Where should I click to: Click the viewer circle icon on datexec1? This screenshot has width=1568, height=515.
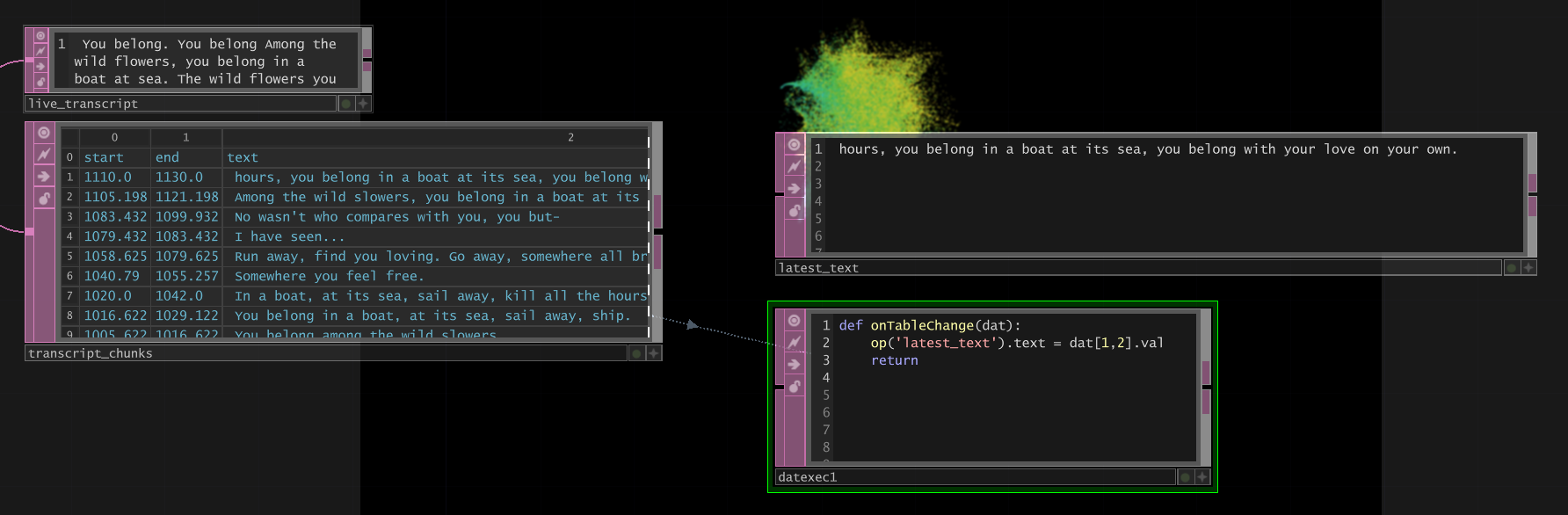click(794, 321)
